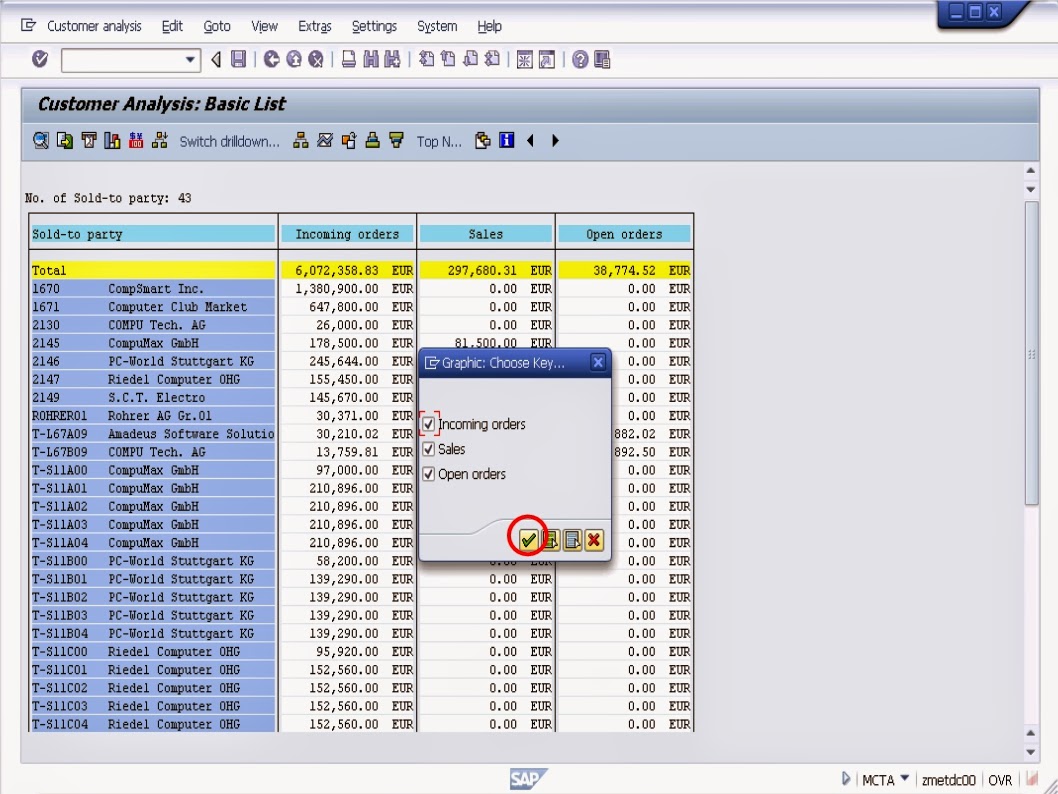Click the icon right of the time series icon
The height and width of the screenshot is (794, 1058).
(x=349, y=140)
